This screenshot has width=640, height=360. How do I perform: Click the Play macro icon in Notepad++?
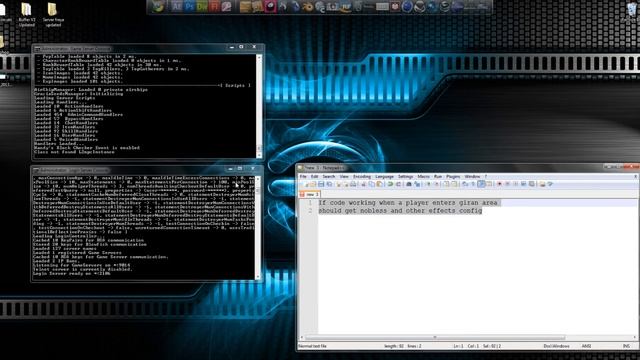516,184
